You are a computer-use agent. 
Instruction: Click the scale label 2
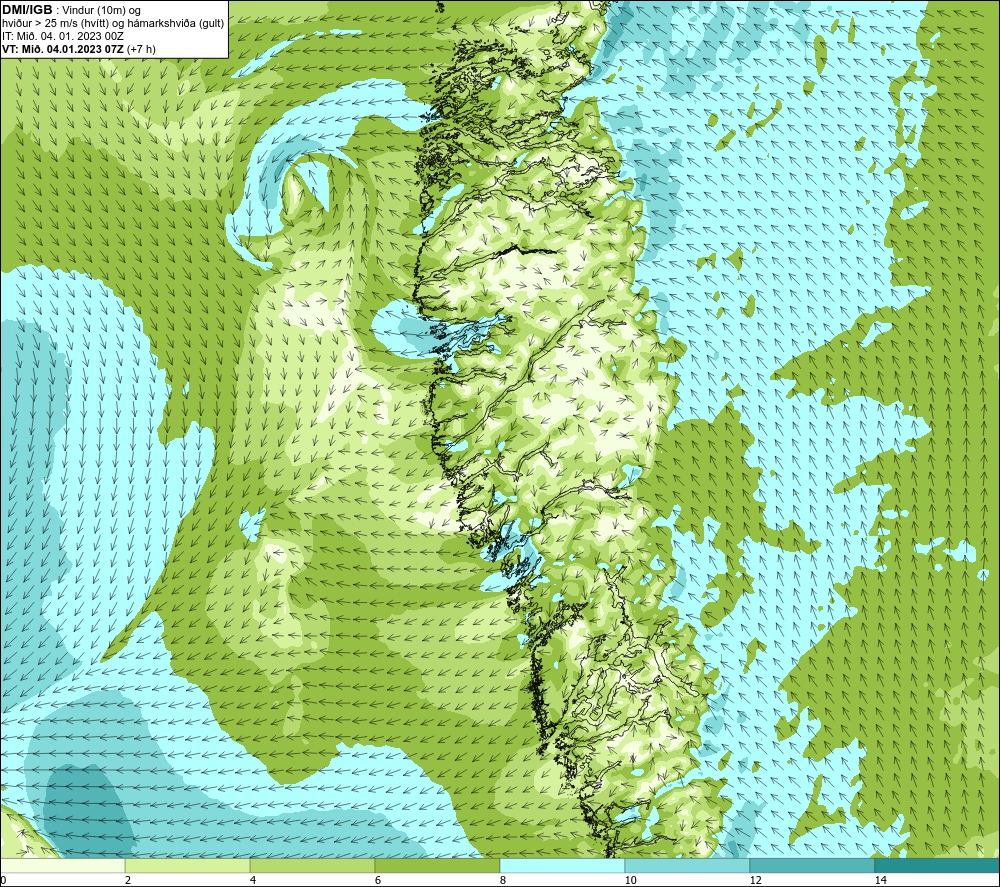click(128, 880)
